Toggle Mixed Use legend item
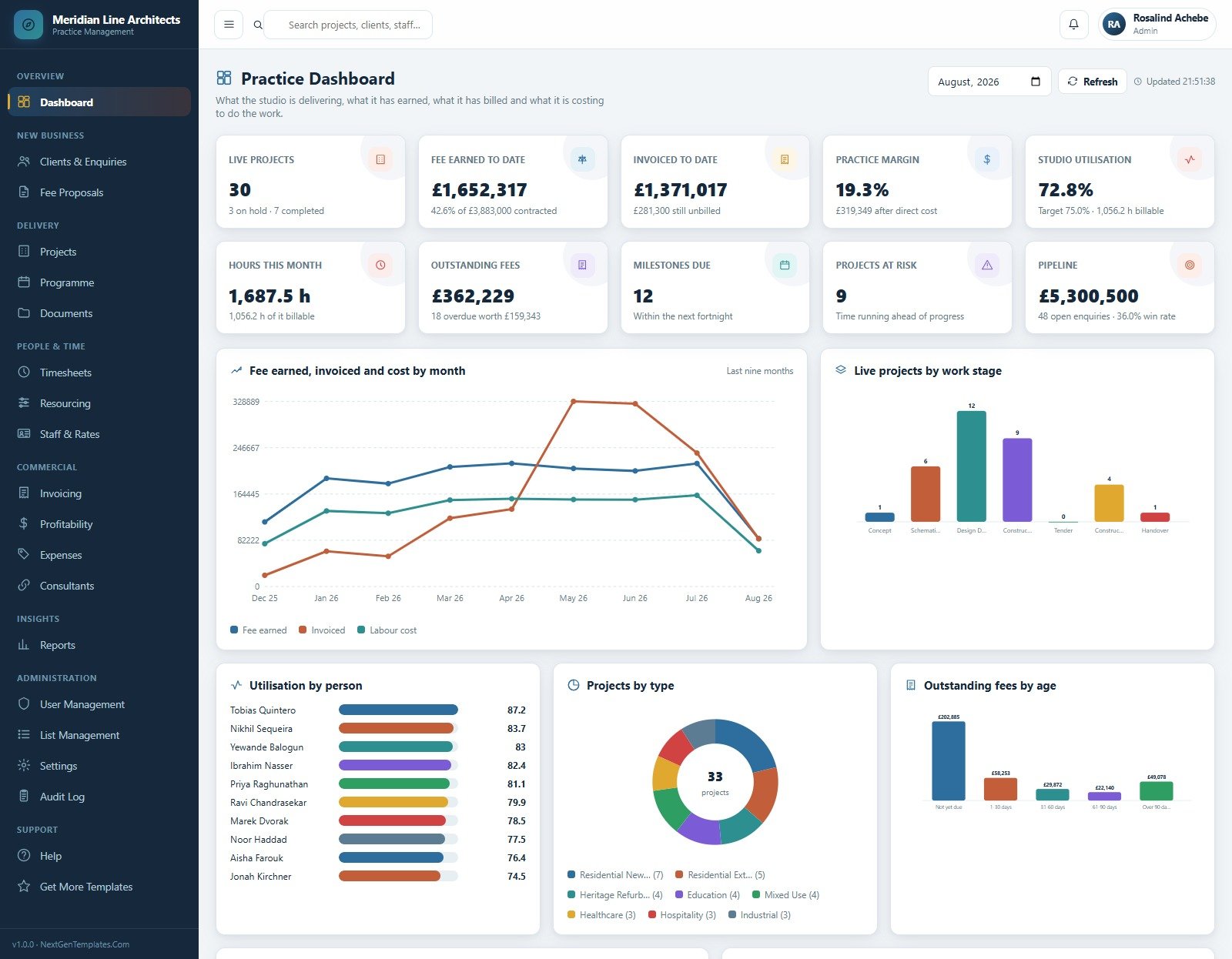Screen dimensions: 1232x959 (x=786, y=894)
